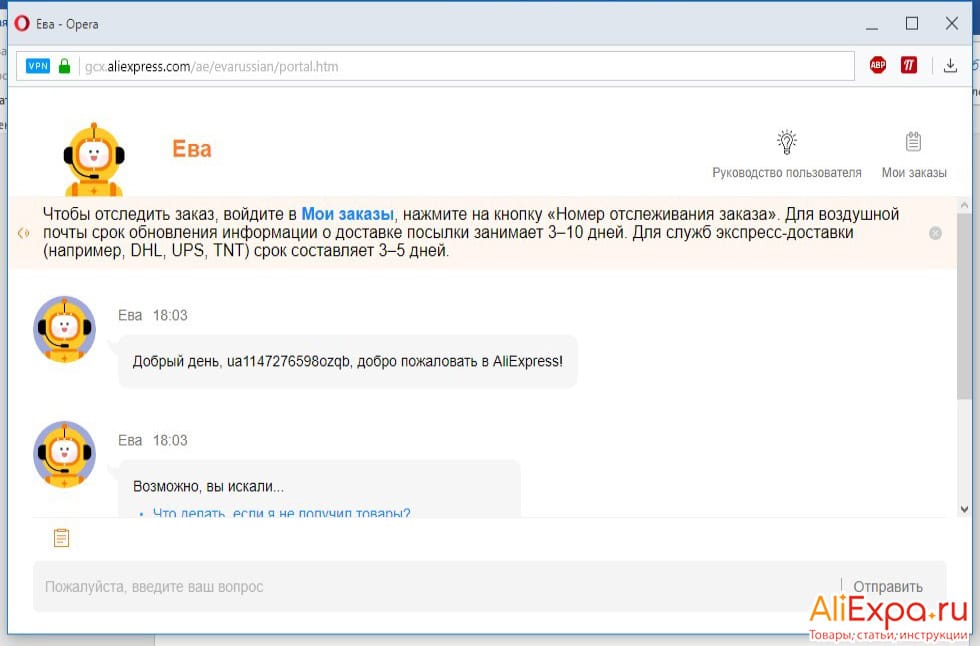This screenshot has width=980, height=646.
Task: Open the Adblock Plus extension icon
Action: tap(878, 65)
